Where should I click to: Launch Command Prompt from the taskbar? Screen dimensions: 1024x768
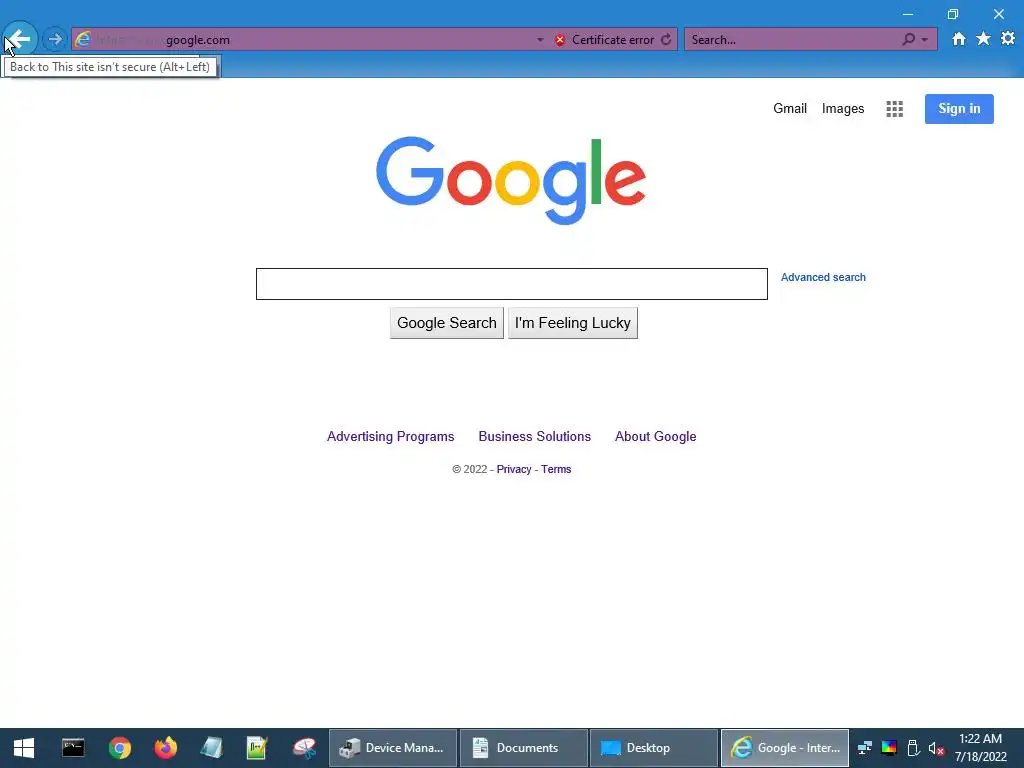pos(73,748)
